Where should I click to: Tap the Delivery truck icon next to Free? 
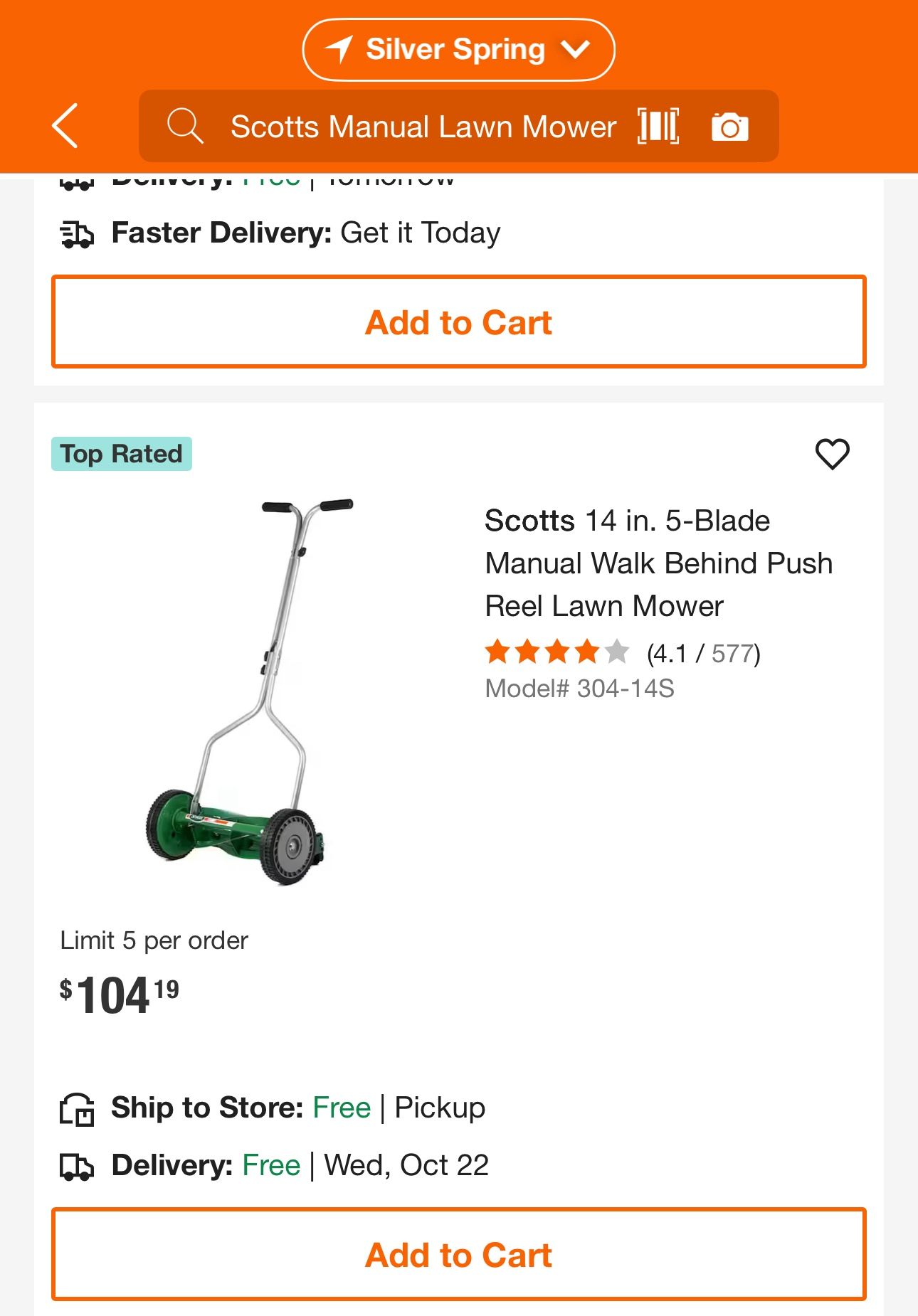pos(78,1165)
